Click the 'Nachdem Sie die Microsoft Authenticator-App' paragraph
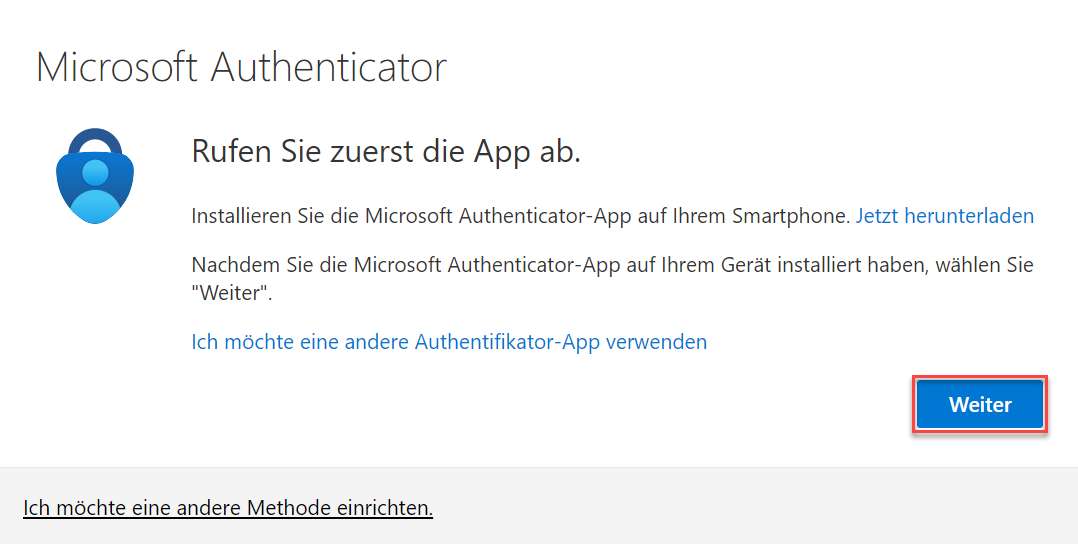Viewport: 1078px width, 544px height. tap(613, 279)
